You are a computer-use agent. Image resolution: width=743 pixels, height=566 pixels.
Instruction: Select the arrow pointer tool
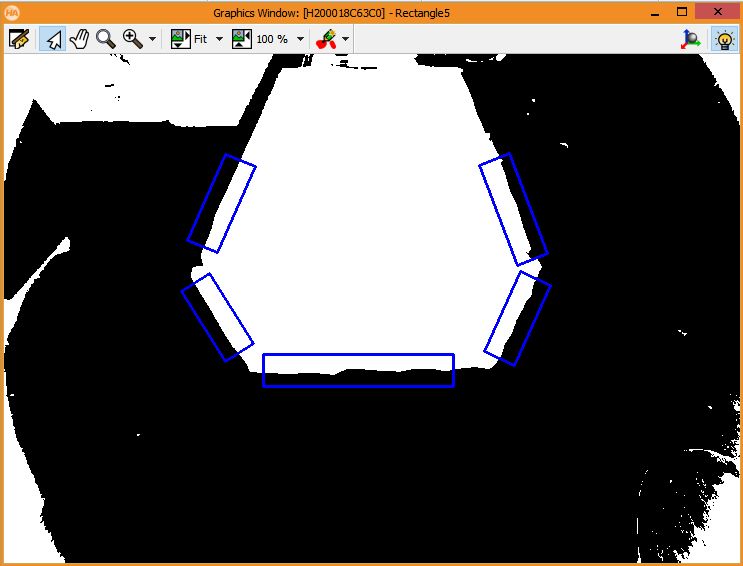click(53, 39)
